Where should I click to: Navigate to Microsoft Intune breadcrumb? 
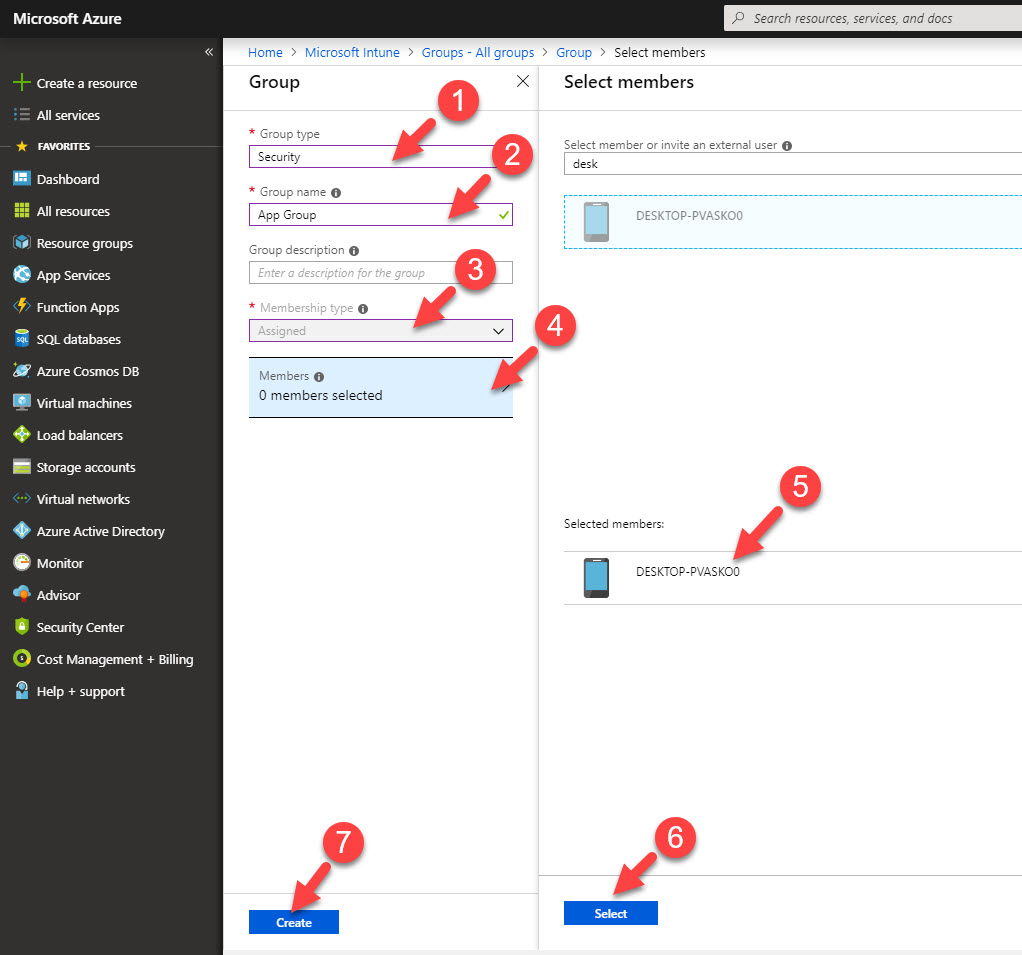[x=352, y=52]
